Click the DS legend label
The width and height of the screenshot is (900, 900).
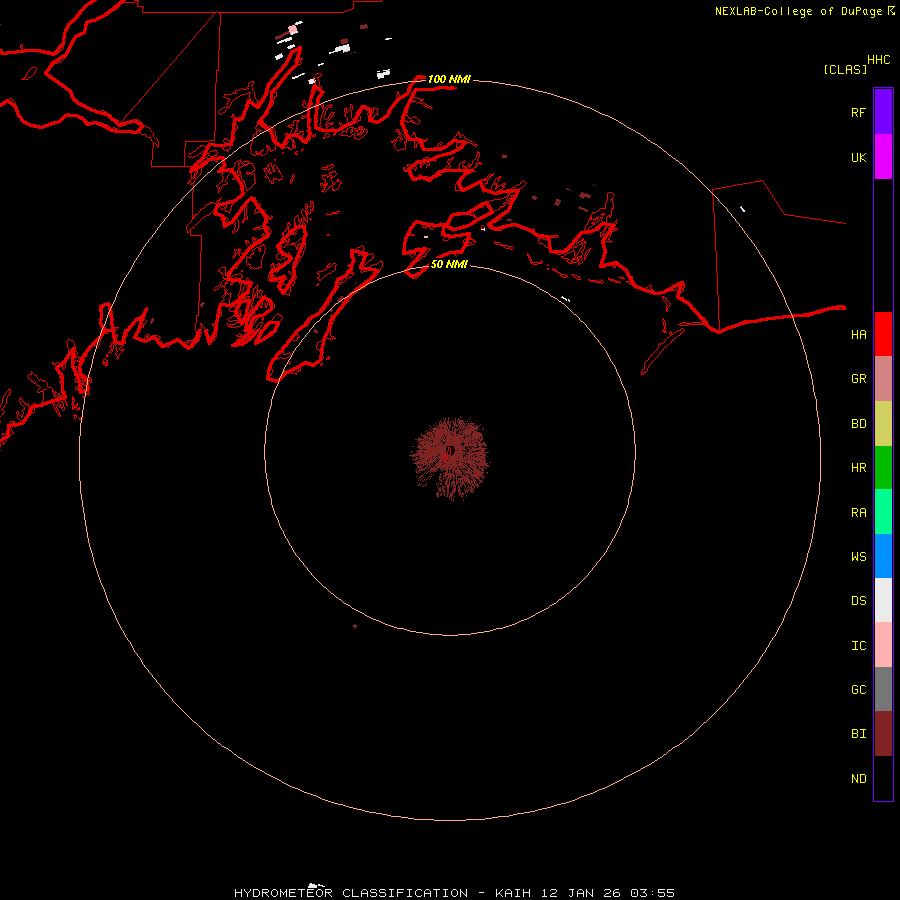(x=858, y=601)
